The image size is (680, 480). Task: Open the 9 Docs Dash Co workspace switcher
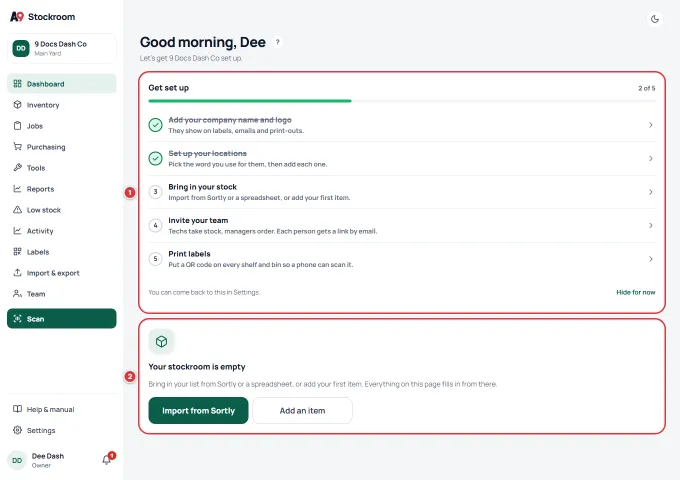tap(62, 48)
